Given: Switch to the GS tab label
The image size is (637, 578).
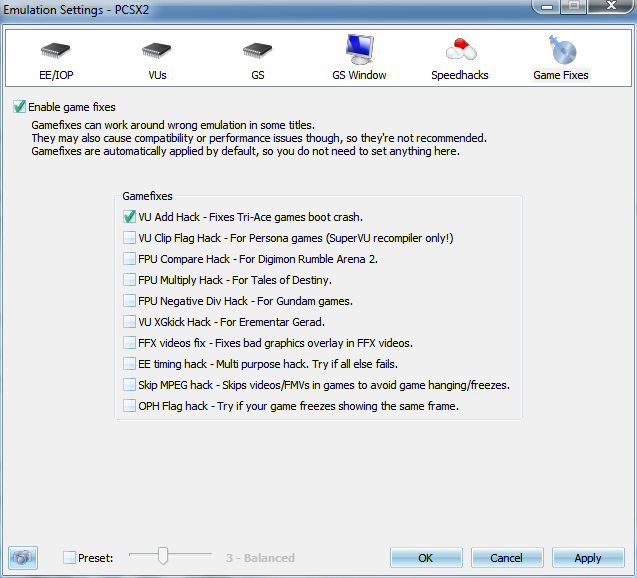Looking at the screenshot, I should 258,75.
